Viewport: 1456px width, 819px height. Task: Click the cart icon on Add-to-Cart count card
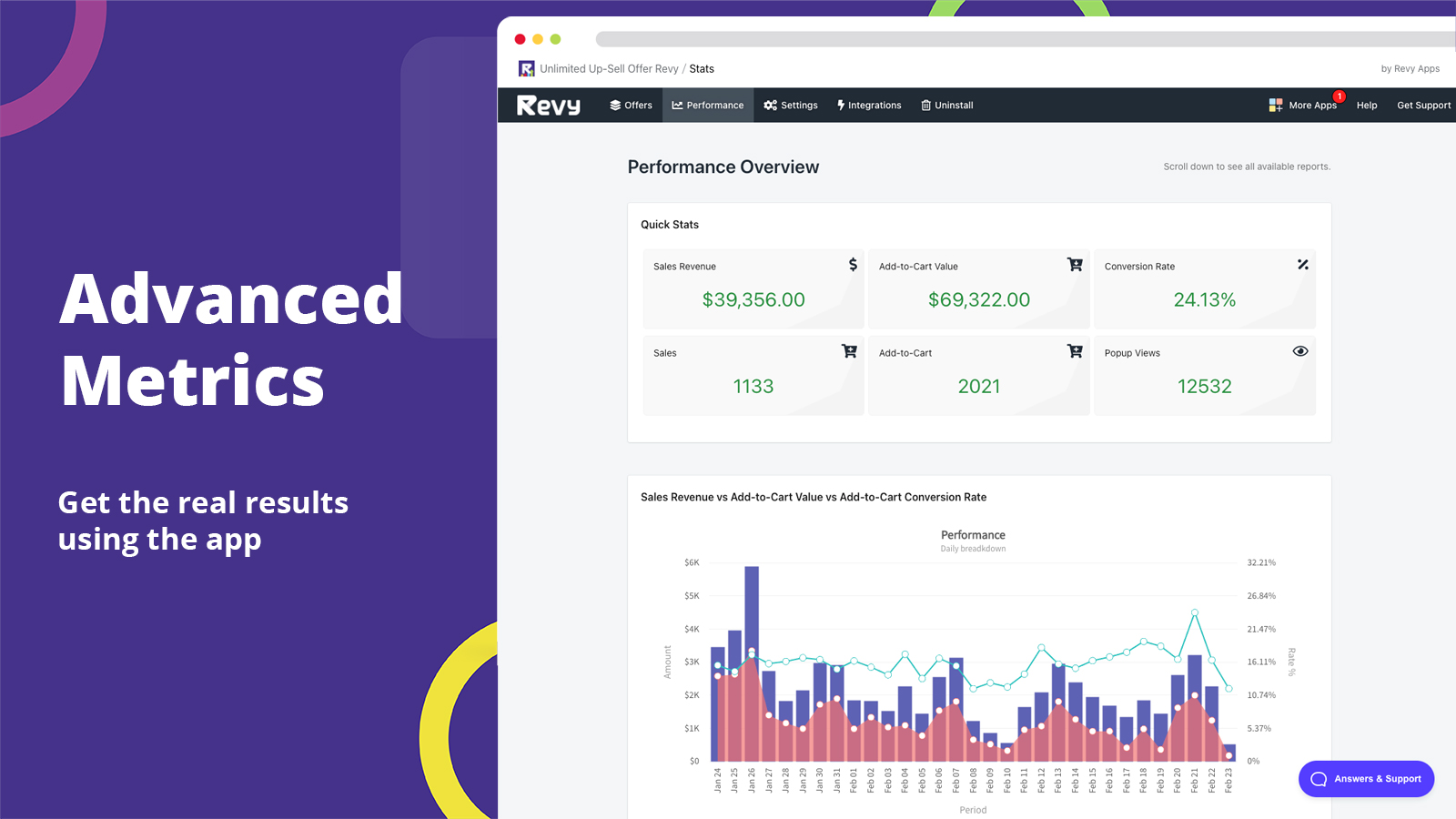(x=1075, y=350)
